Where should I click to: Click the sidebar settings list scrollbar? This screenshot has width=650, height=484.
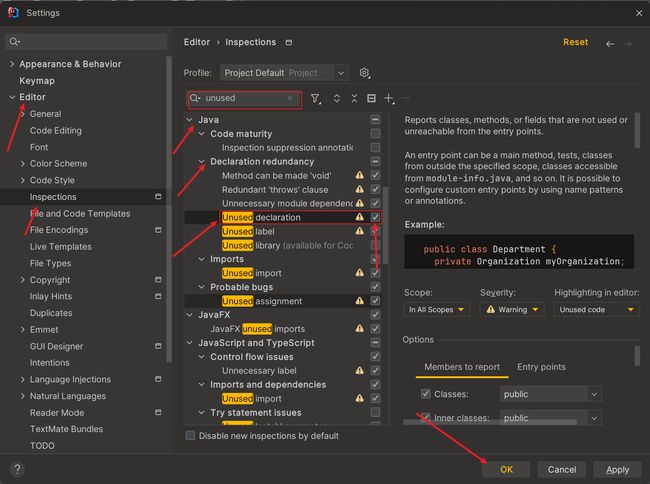pyautogui.click(x=169, y=209)
